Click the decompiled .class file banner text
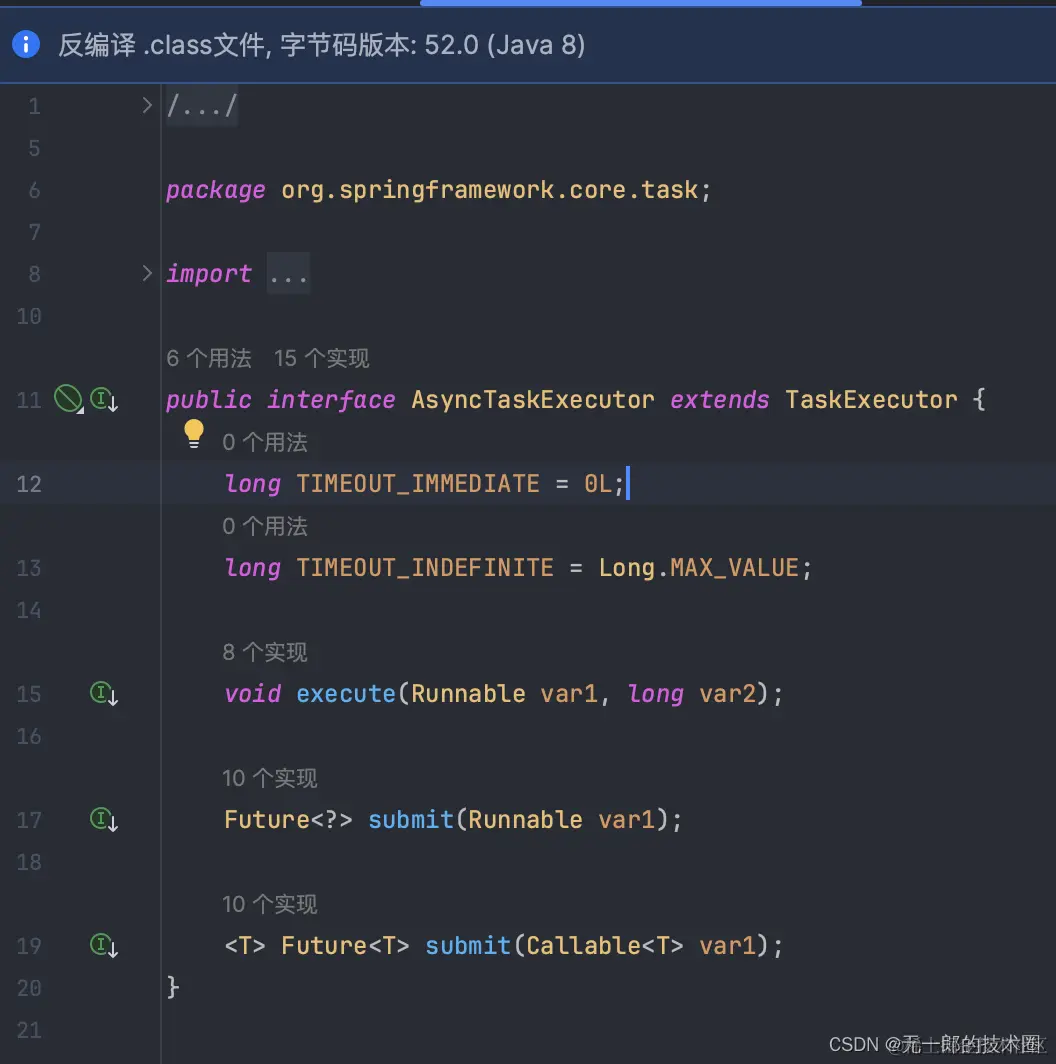 [x=322, y=45]
